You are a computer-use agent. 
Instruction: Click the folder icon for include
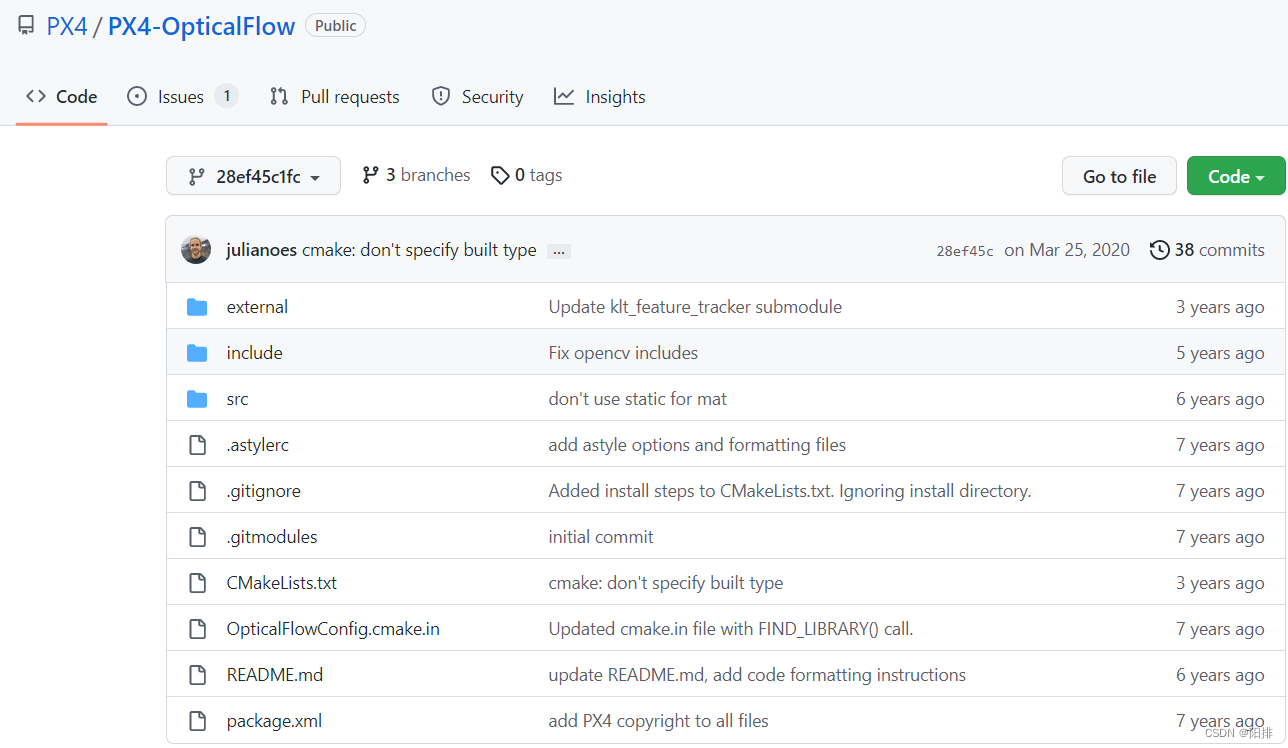click(197, 353)
